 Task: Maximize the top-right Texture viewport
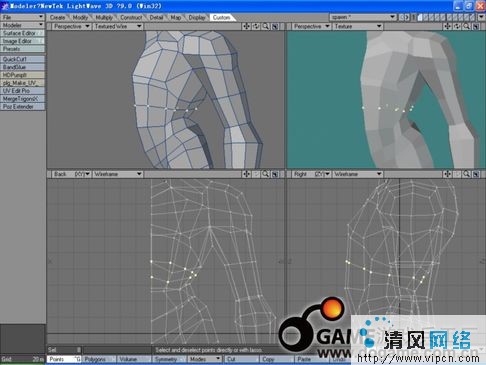476,26
